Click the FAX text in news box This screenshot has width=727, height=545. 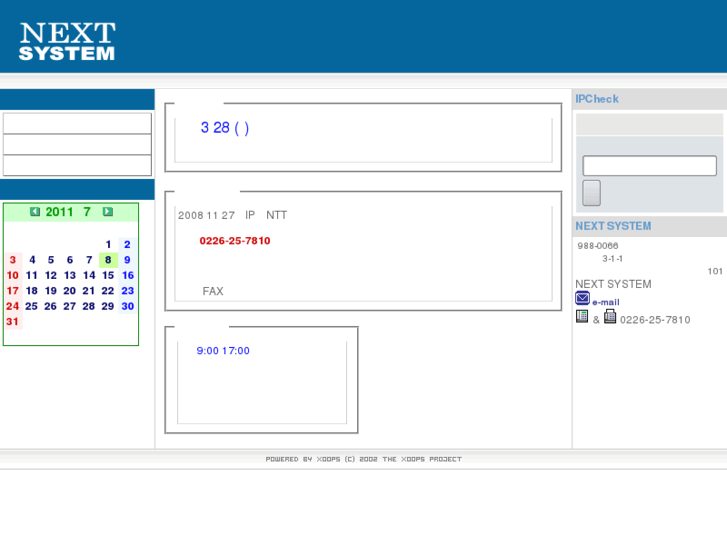pyautogui.click(x=213, y=291)
